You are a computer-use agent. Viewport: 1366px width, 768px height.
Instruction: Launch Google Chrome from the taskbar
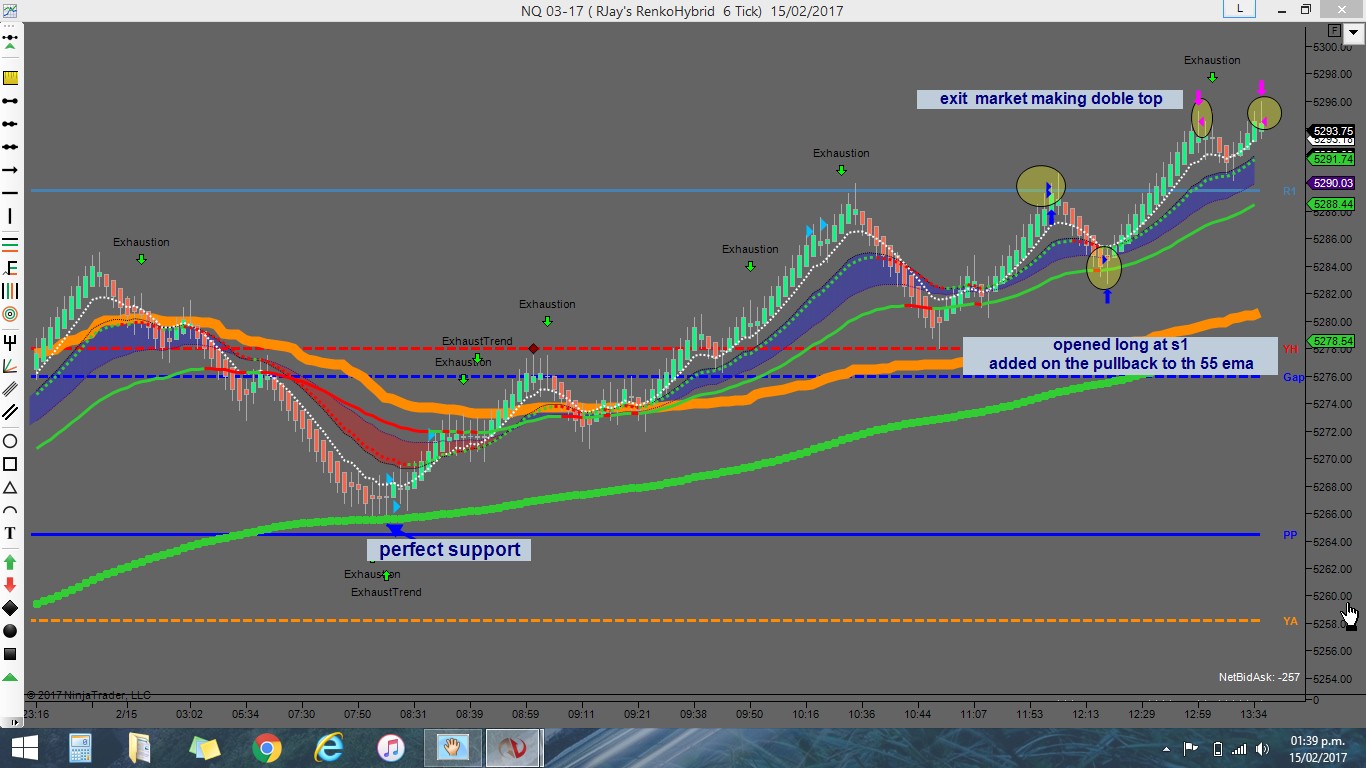pos(266,748)
